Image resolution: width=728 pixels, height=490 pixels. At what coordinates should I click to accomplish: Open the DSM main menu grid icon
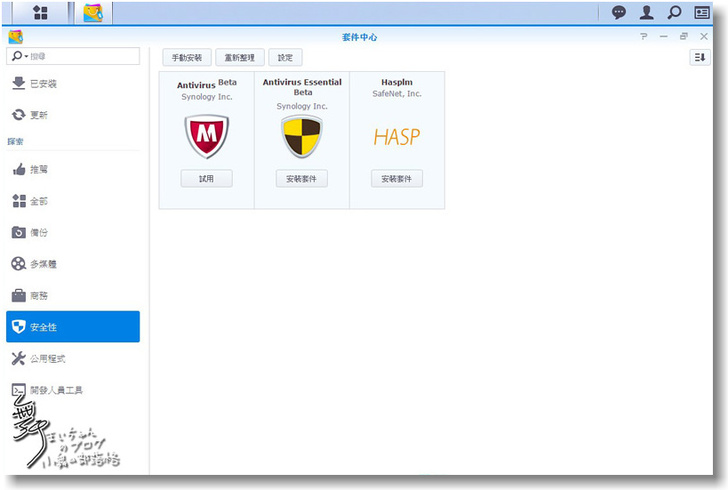40,13
